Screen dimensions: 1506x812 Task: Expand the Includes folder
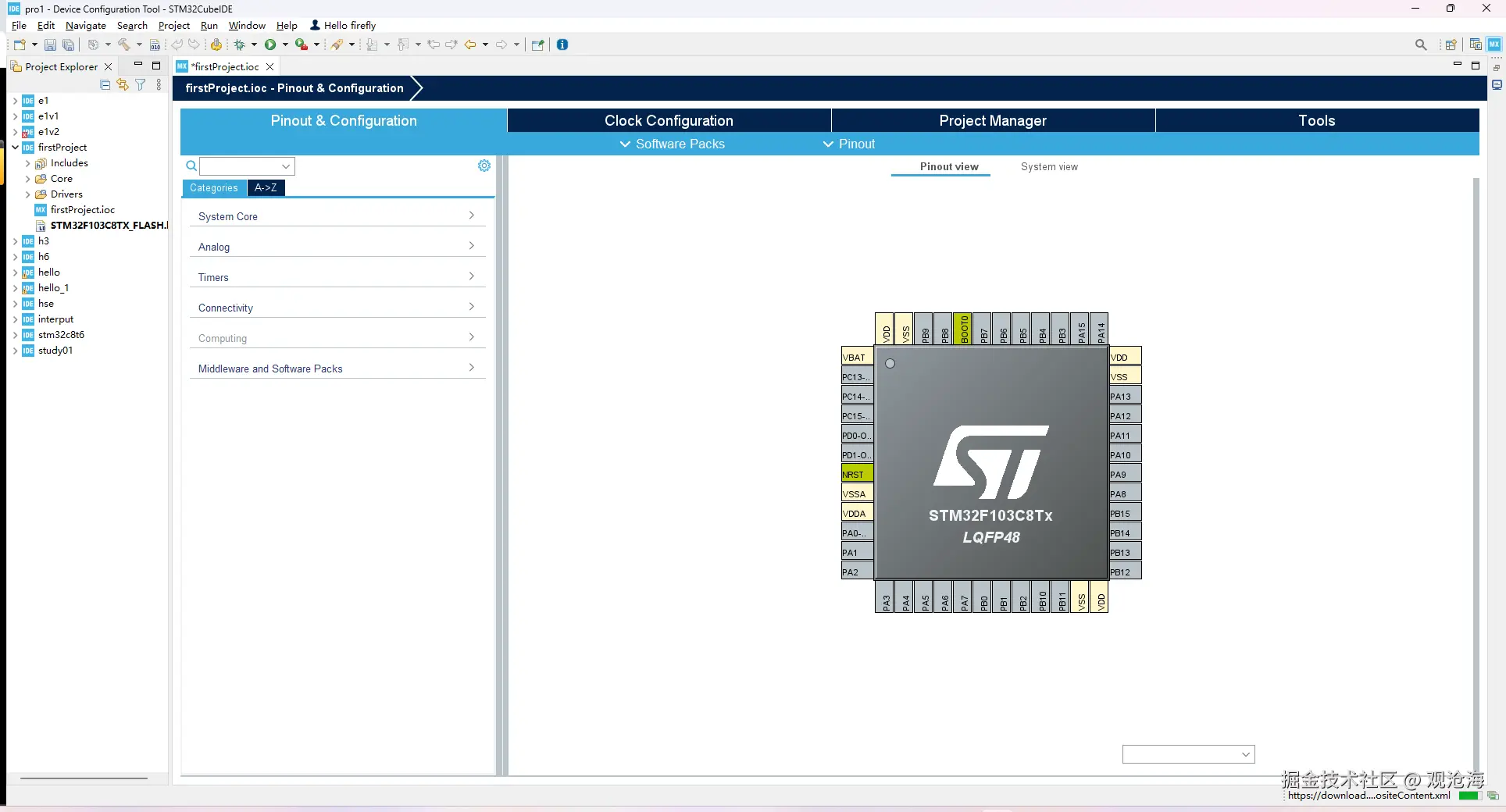point(28,163)
